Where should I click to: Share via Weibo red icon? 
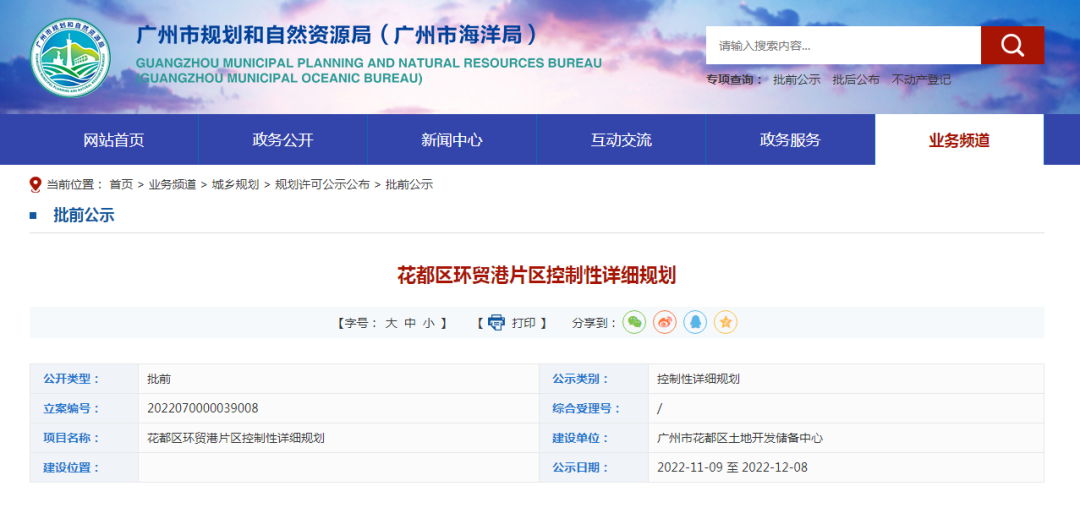(x=665, y=321)
